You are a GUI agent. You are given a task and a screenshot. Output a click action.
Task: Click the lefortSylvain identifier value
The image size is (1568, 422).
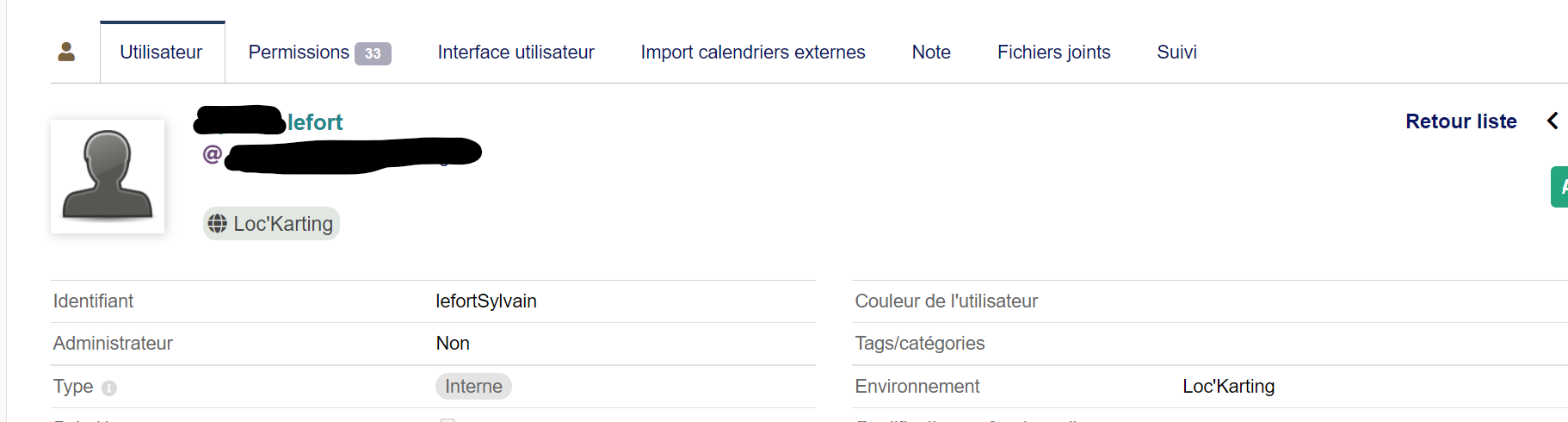click(486, 301)
